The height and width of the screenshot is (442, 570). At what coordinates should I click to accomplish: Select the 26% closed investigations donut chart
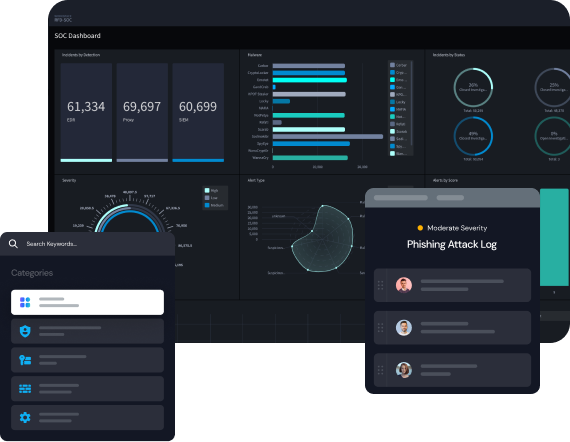[473, 87]
